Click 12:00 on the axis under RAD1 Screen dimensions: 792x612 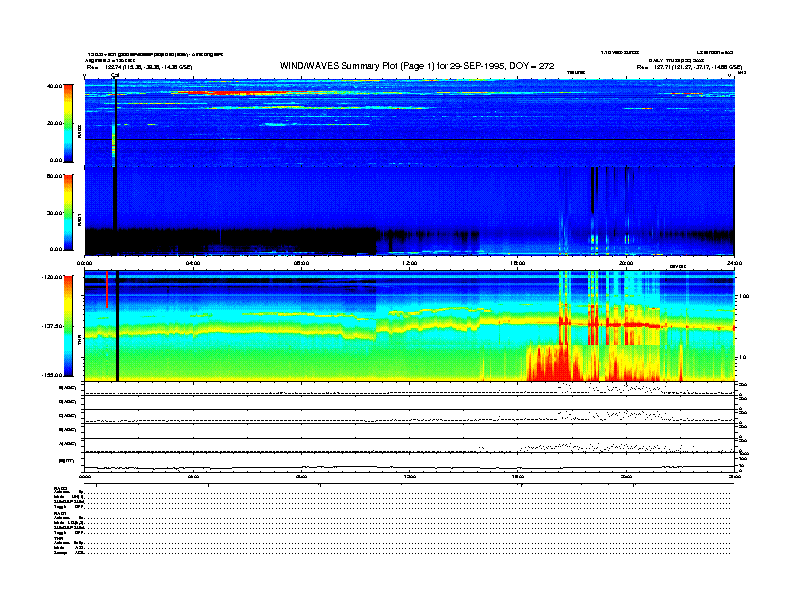point(409,263)
